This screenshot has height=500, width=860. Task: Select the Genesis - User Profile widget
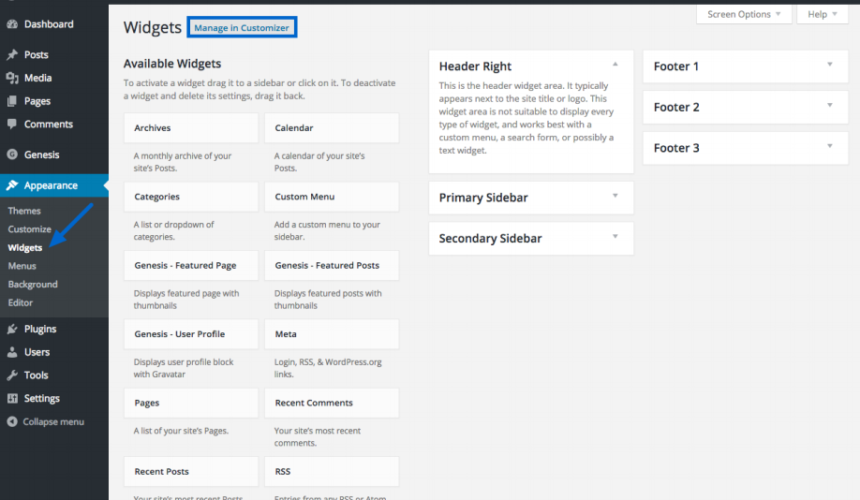click(191, 334)
